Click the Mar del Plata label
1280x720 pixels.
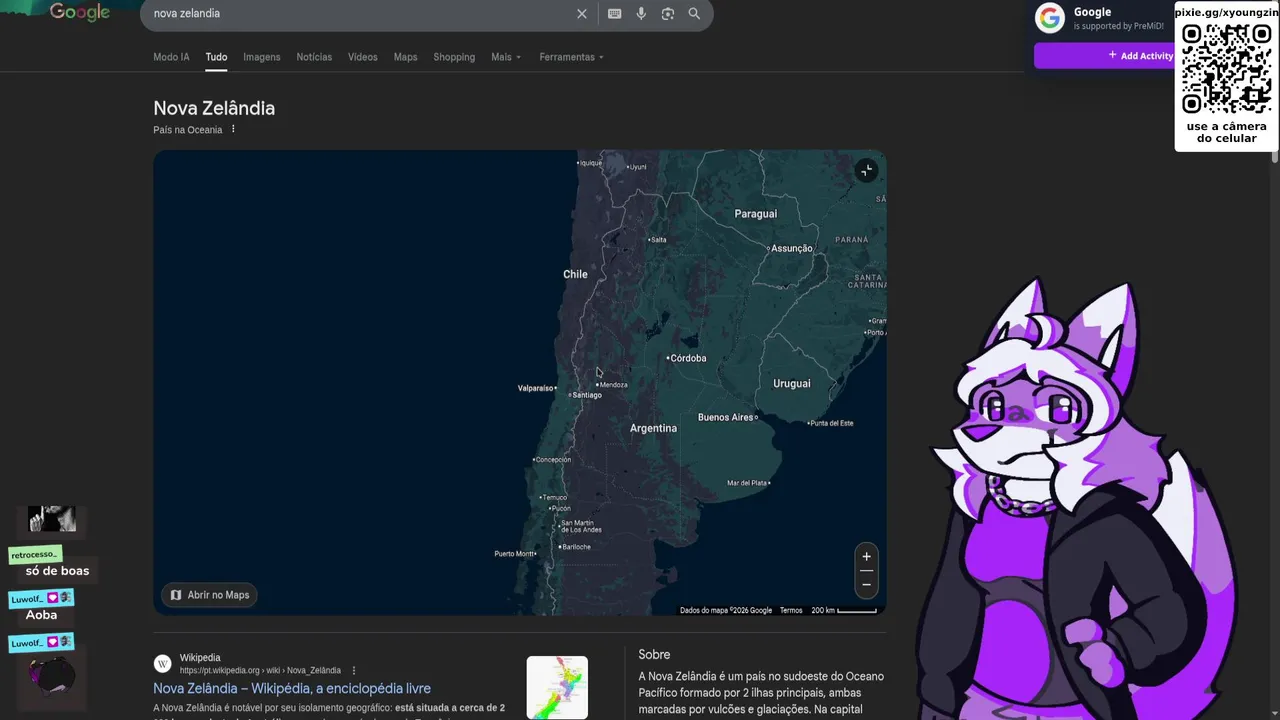pyautogui.click(x=746, y=483)
